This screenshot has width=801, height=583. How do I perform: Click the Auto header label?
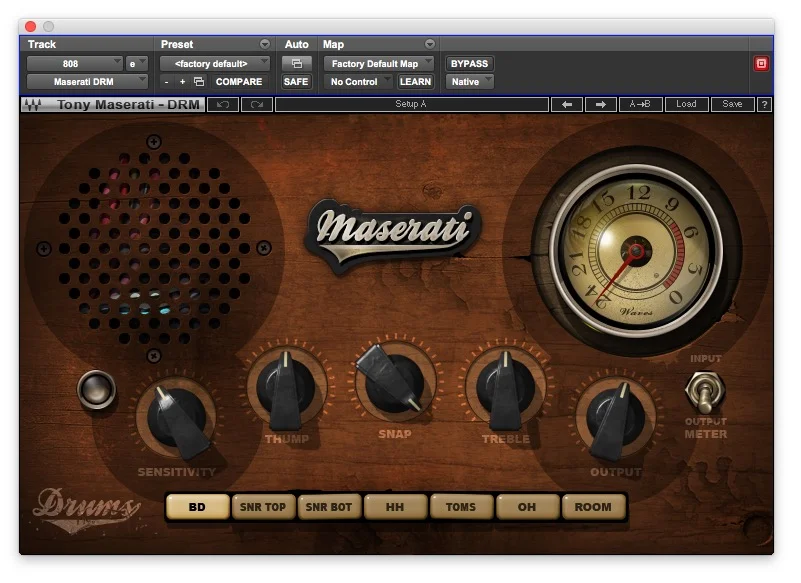pos(296,44)
